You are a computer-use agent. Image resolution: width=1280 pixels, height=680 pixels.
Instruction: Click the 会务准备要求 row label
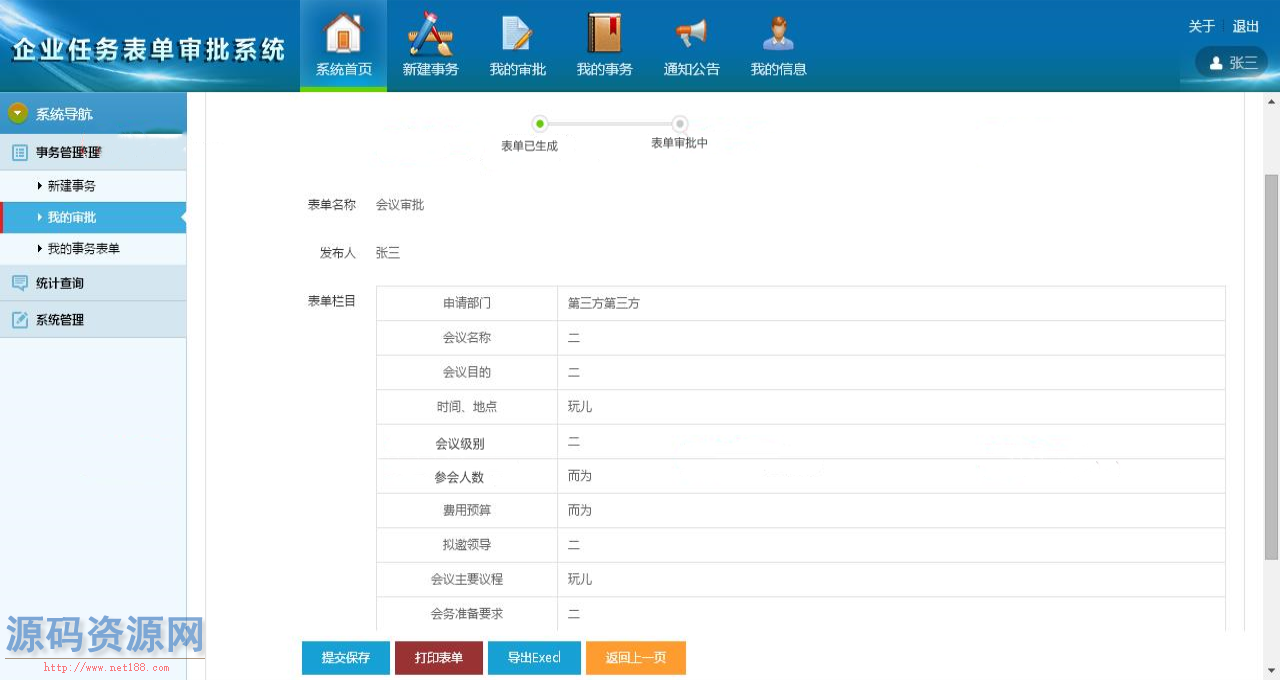click(x=467, y=614)
